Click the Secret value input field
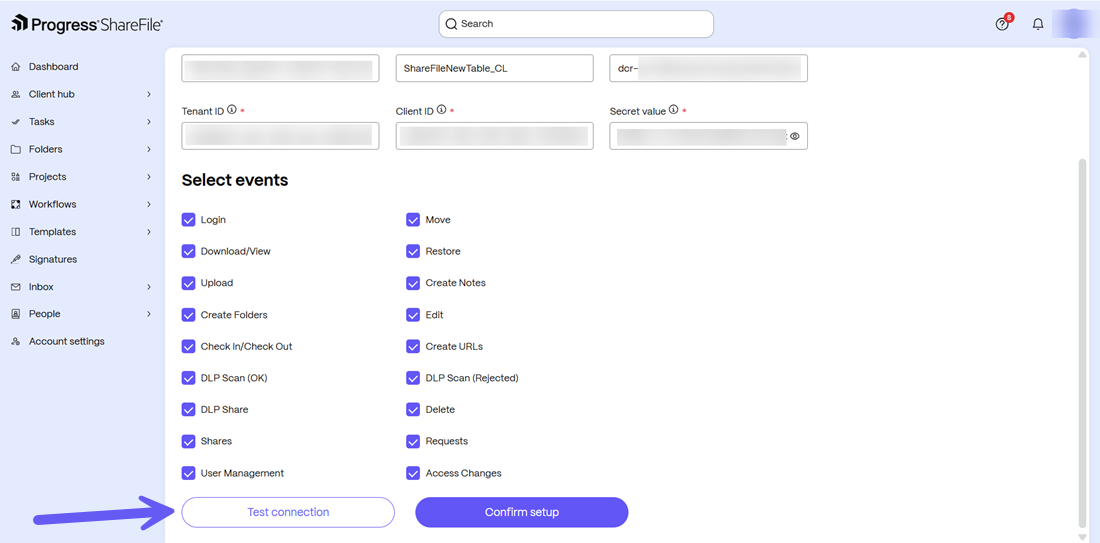 point(709,136)
